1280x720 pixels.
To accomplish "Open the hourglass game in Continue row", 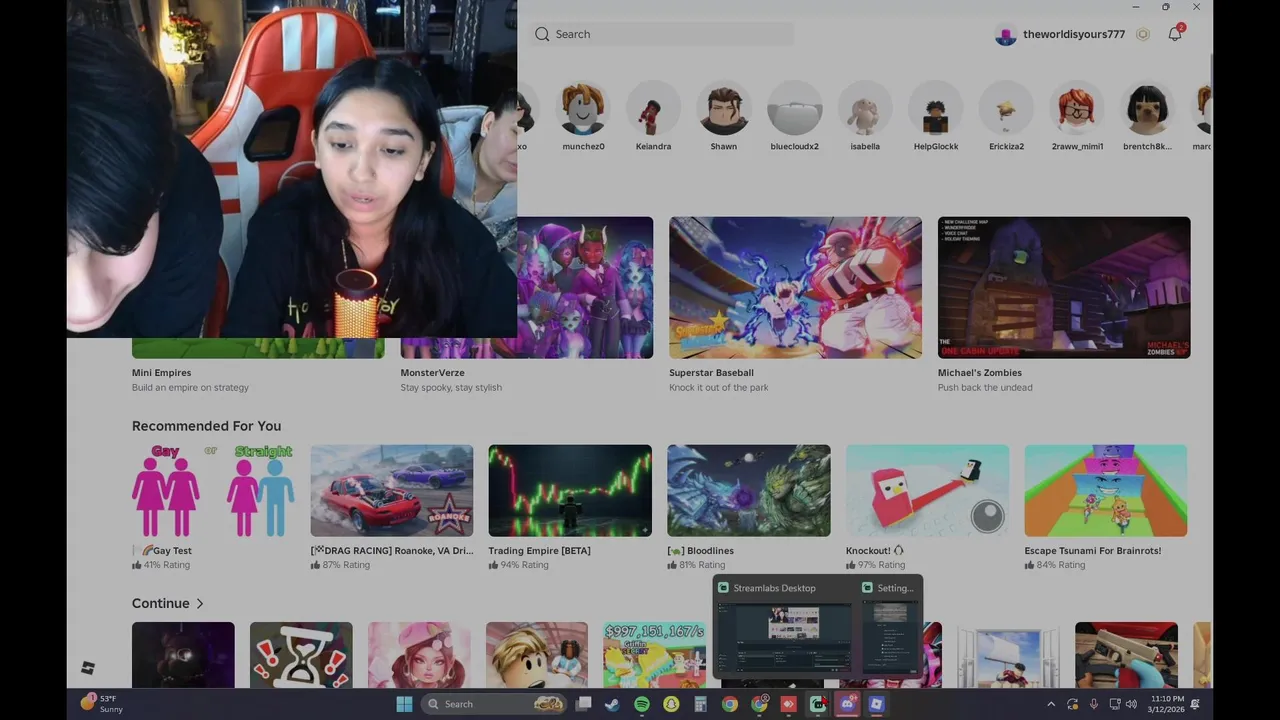I will (301, 655).
